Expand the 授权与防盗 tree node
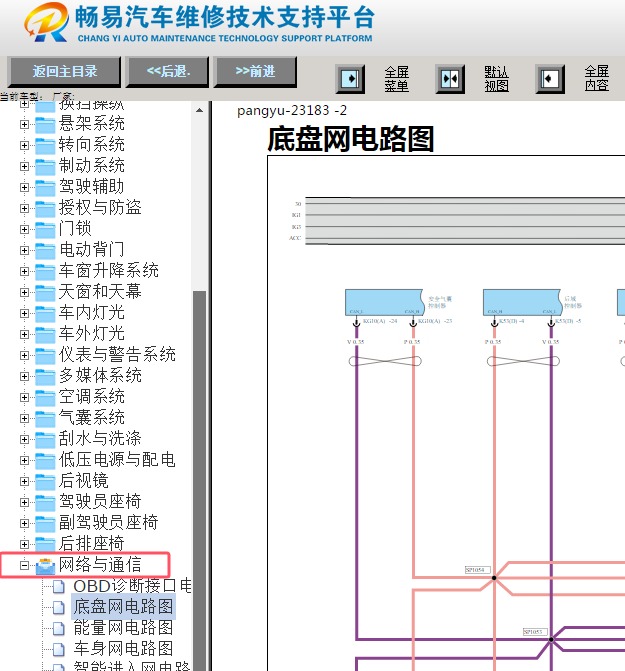 24,208
